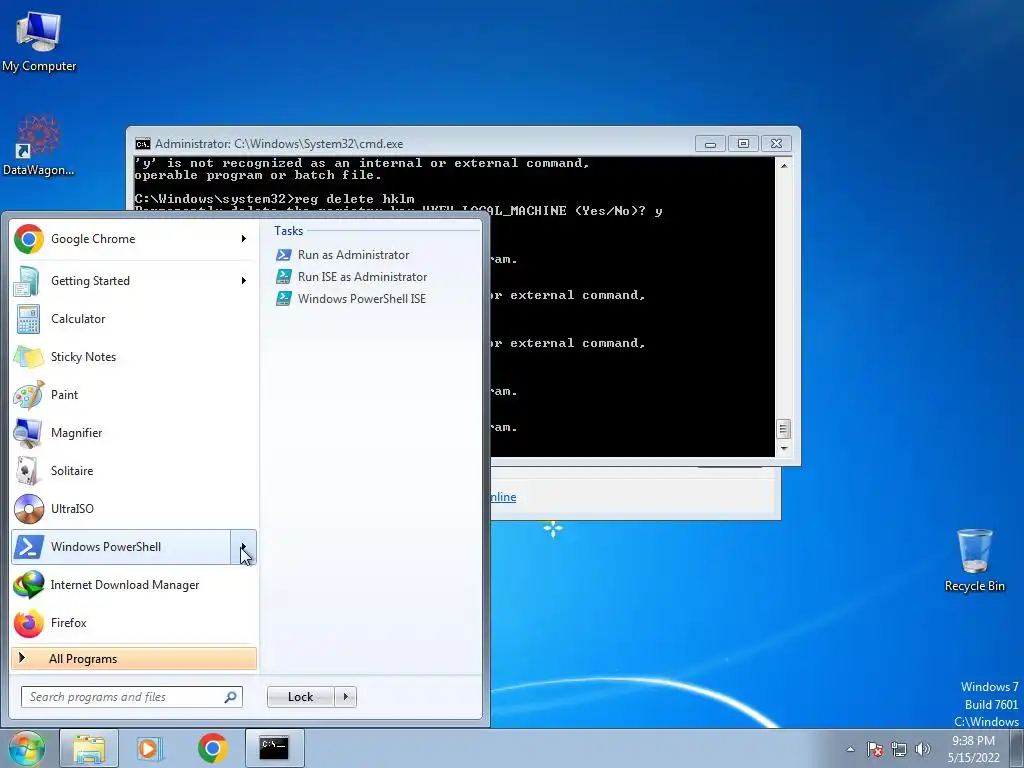The height and width of the screenshot is (768, 1024).
Task: Click the search magnifier icon in Start menu
Action: tap(231, 697)
